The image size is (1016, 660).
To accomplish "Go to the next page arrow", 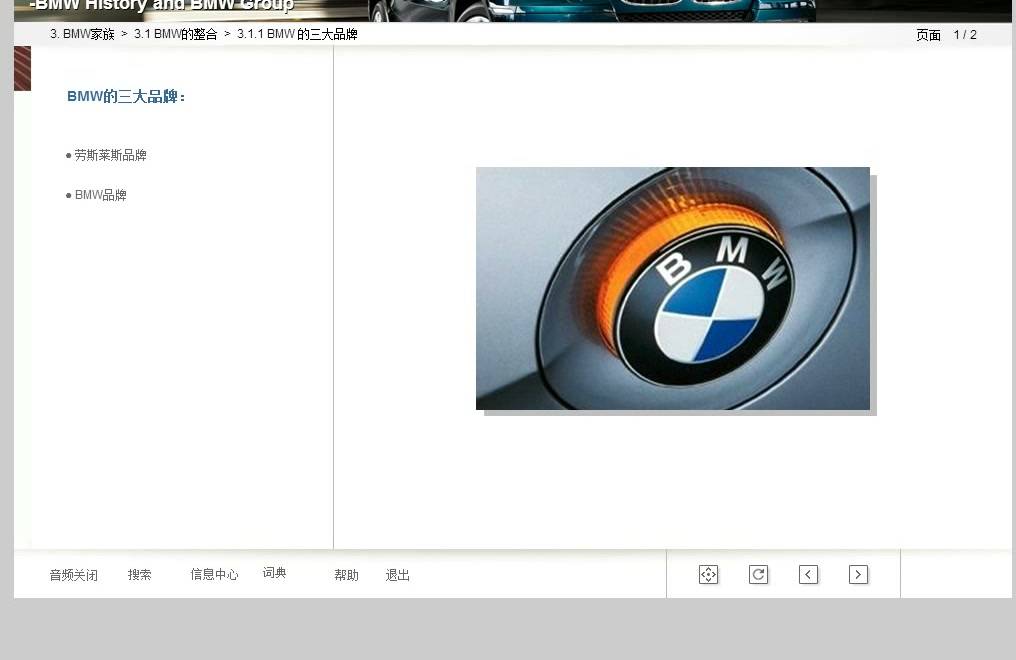I will pos(858,575).
